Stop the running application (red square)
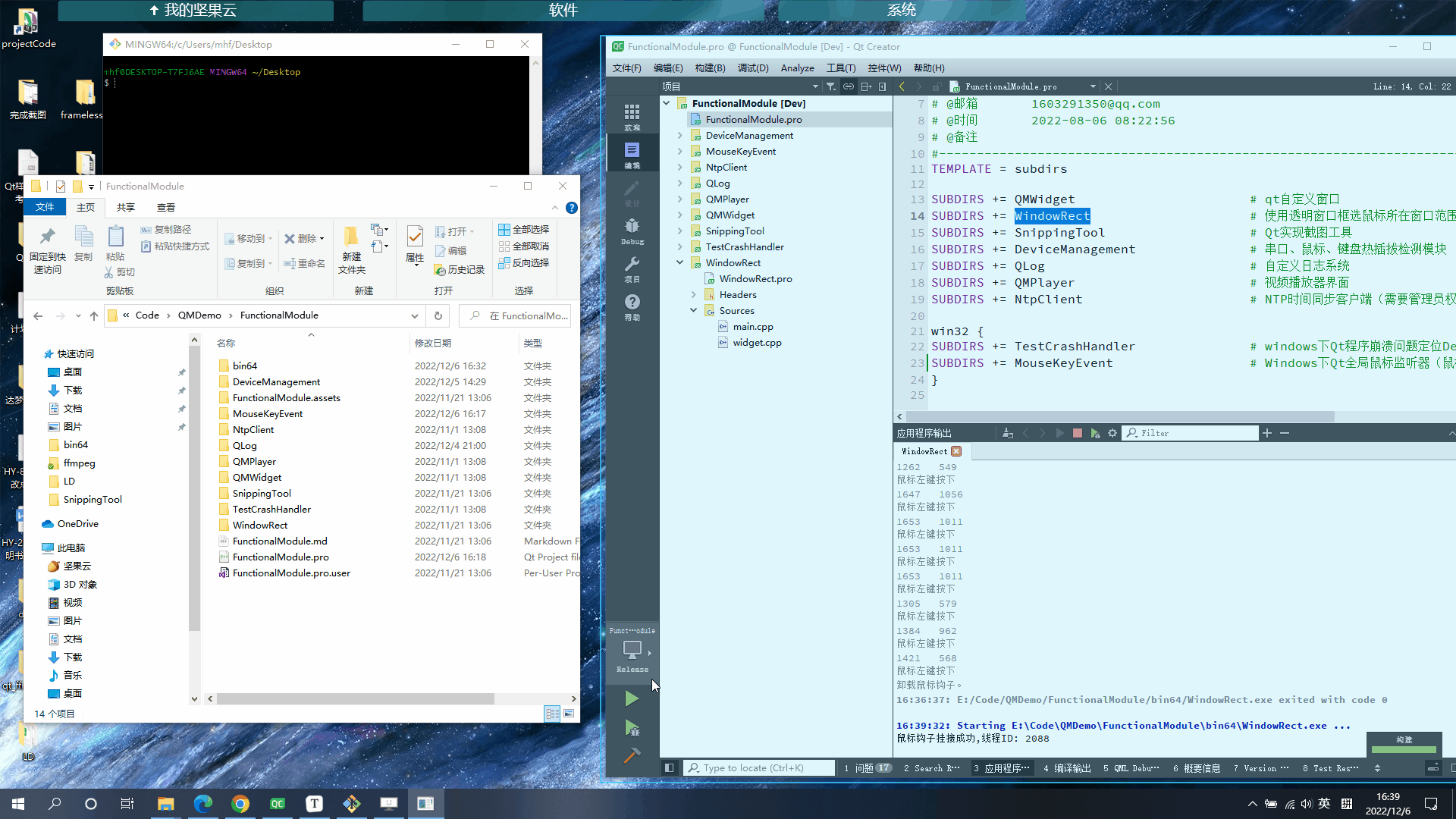The width and height of the screenshot is (1456, 819). (1077, 433)
